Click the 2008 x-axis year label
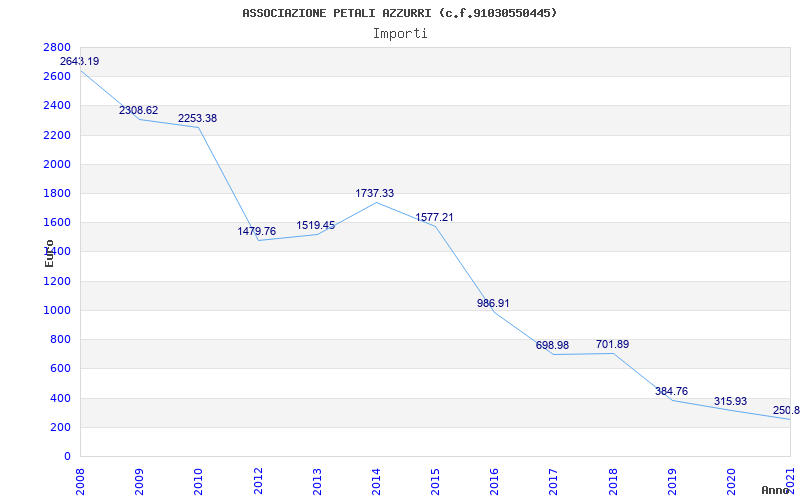The image size is (800, 500). coord(80,482)
